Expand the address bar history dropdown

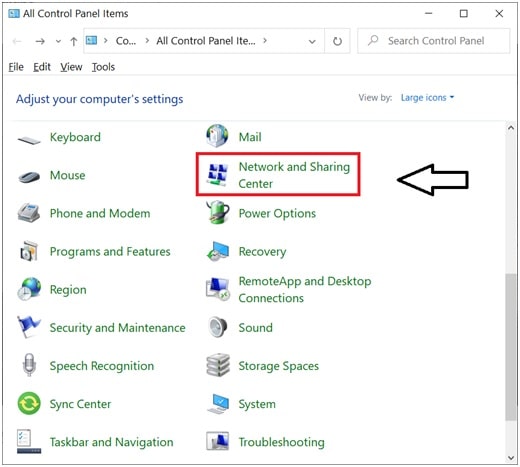(x=312, y=42)
